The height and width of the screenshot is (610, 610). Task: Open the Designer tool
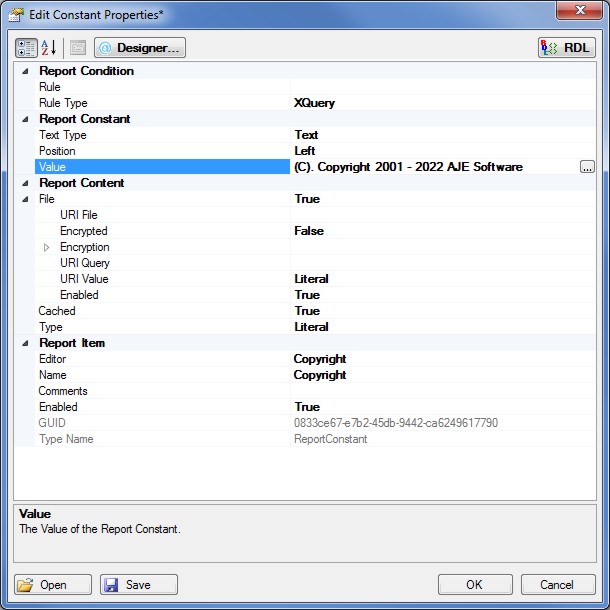pyautogui.click(x=140, y=48)
